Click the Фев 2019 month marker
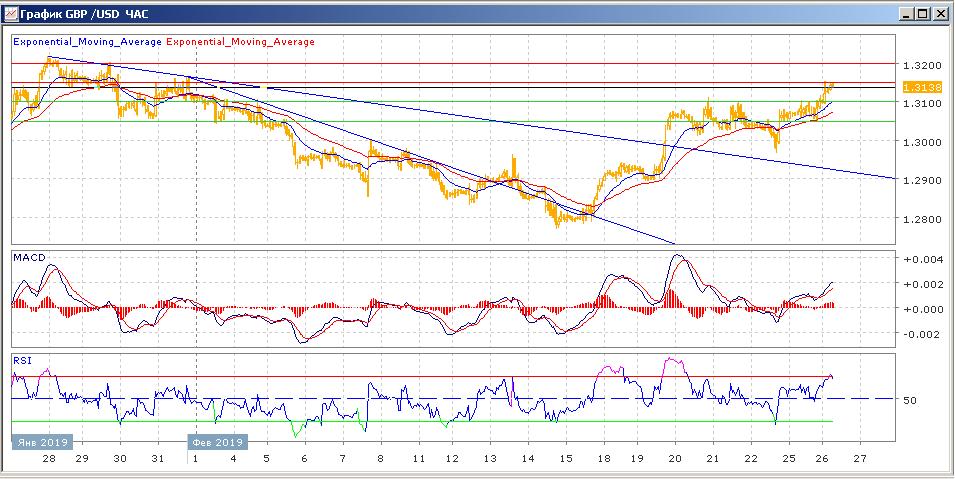Screen dimensions: 955x479 [x=216, y=442]
